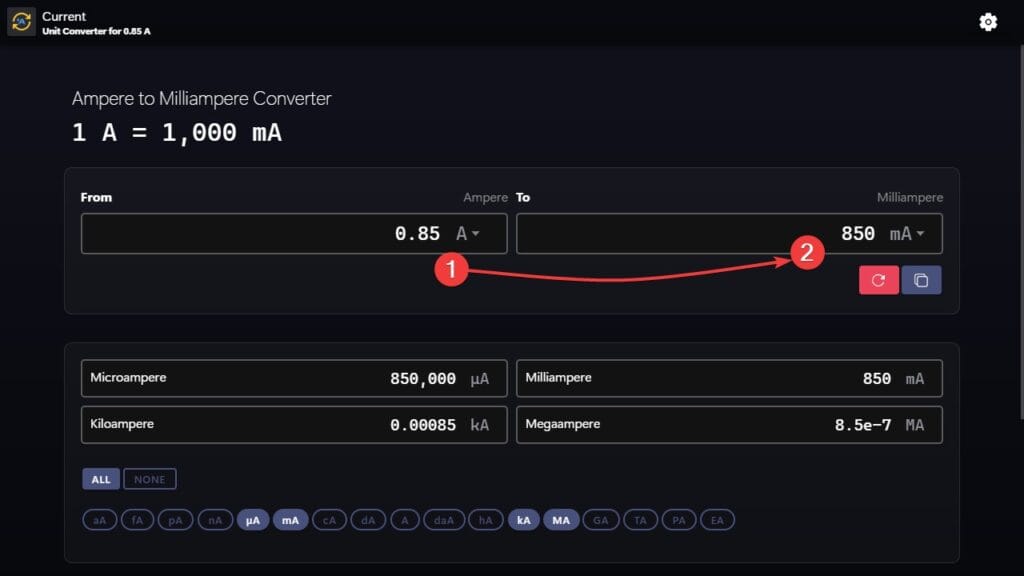This screenshot has height=576, width=1024.
Task: Copy the result with the copy icon
Action: [921, 280]
